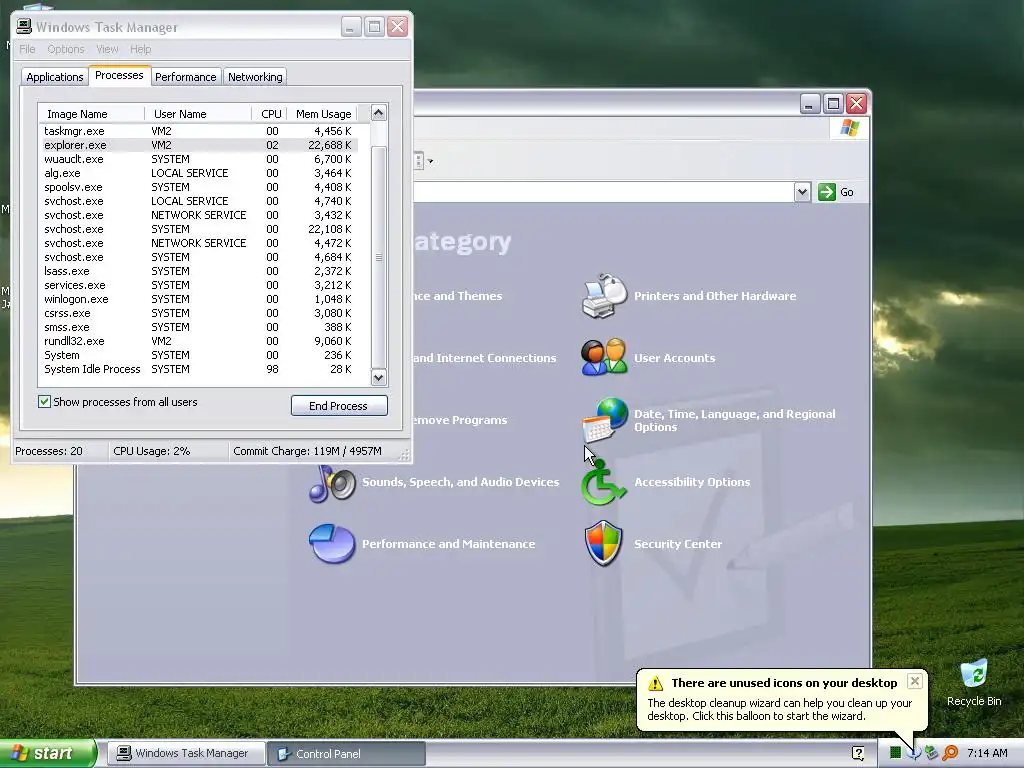Click the help question mark taskbar icon

coord(858,753)
